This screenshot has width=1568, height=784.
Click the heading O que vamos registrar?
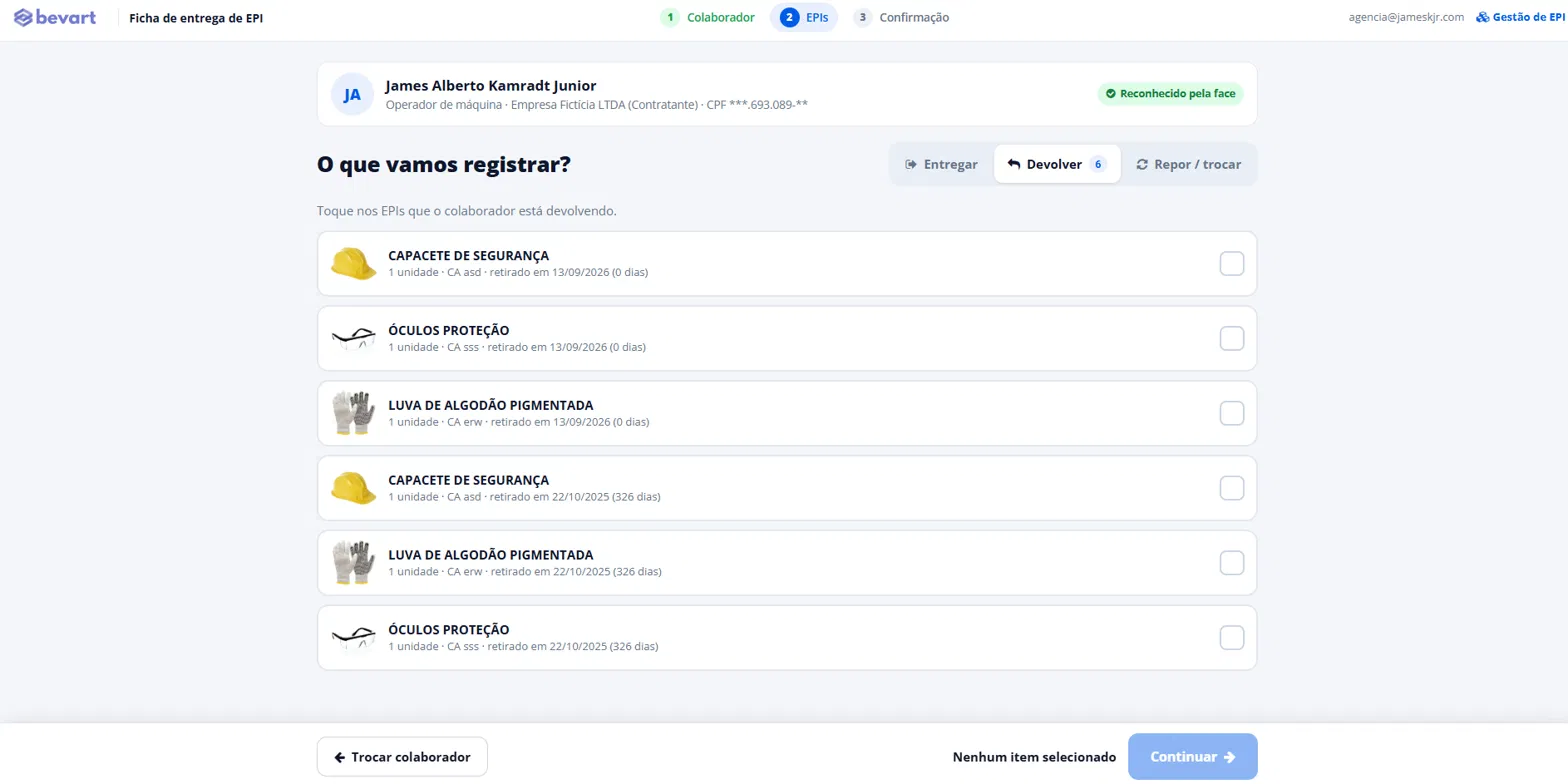point(444,164)
